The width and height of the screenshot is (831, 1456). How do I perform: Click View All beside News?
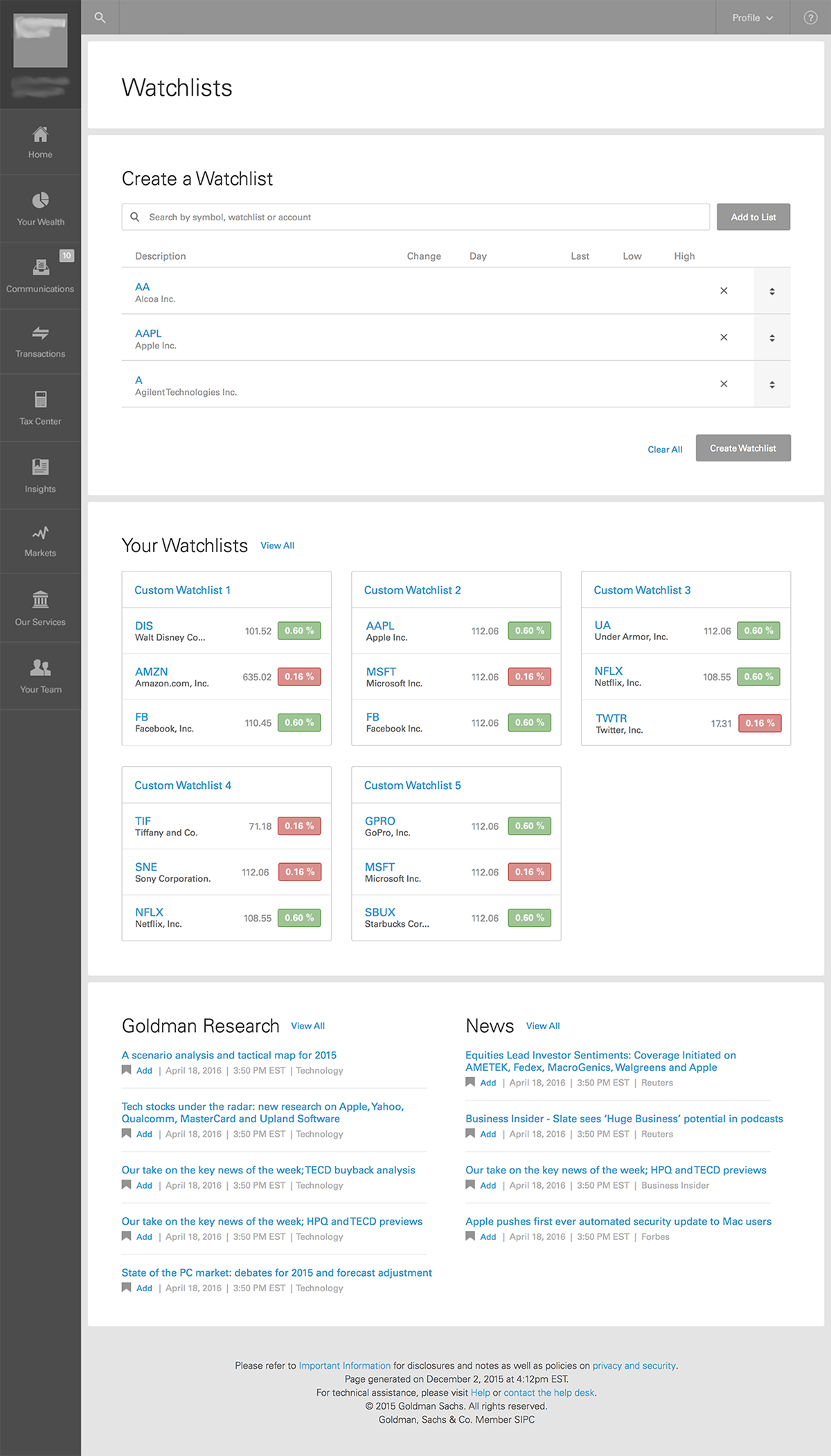pos(543,1026)
